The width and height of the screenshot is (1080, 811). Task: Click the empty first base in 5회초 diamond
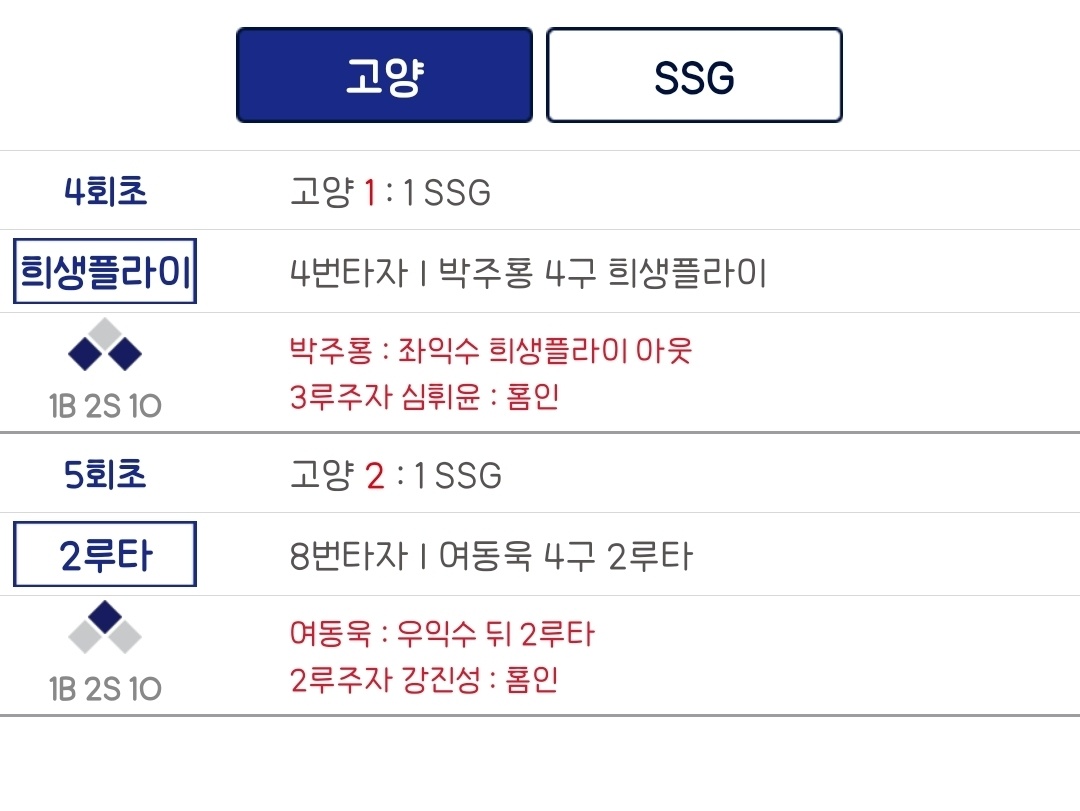124,637
